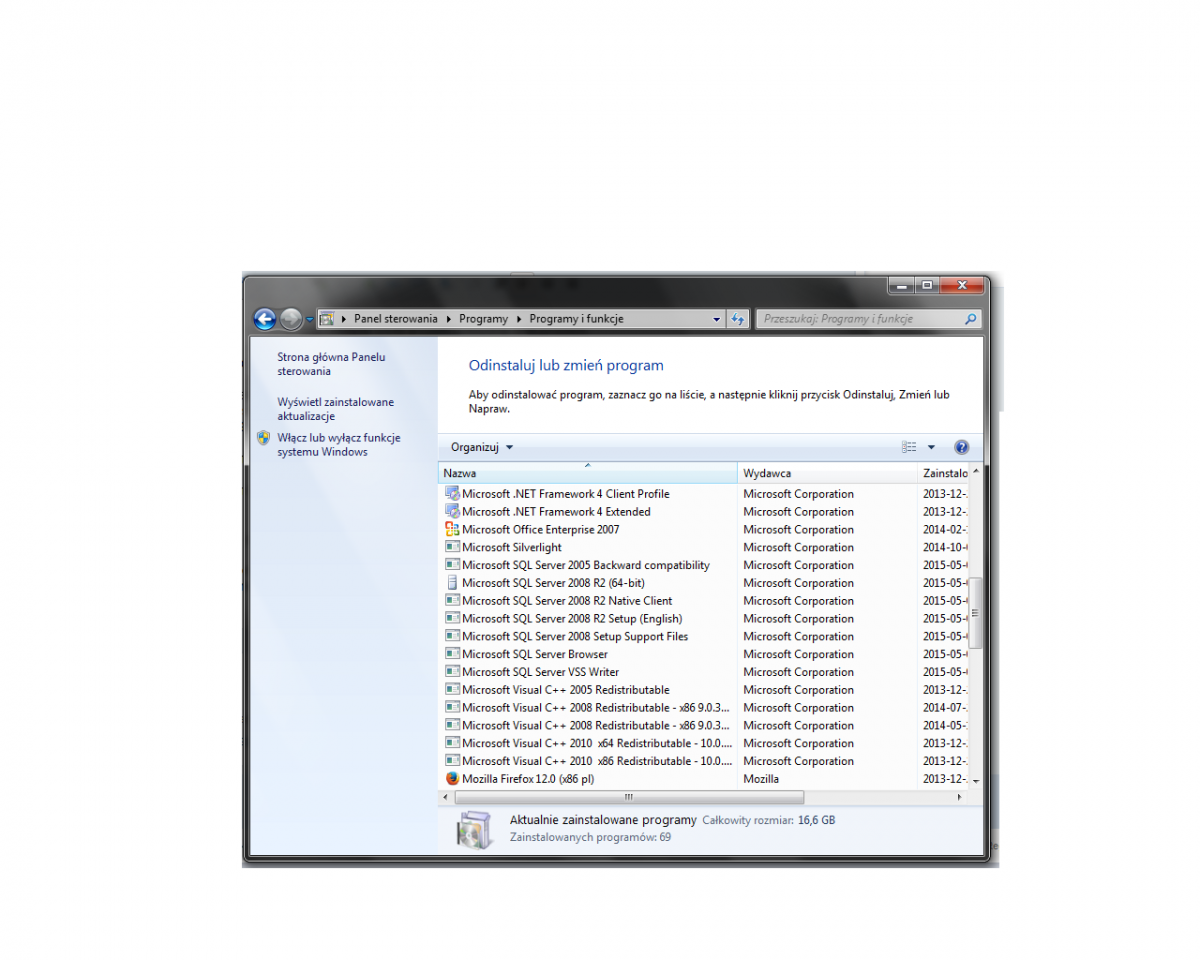This screenshot has height=960, width=1200.
Task: Click the Forward navigation arrow button
Action: 291,319
